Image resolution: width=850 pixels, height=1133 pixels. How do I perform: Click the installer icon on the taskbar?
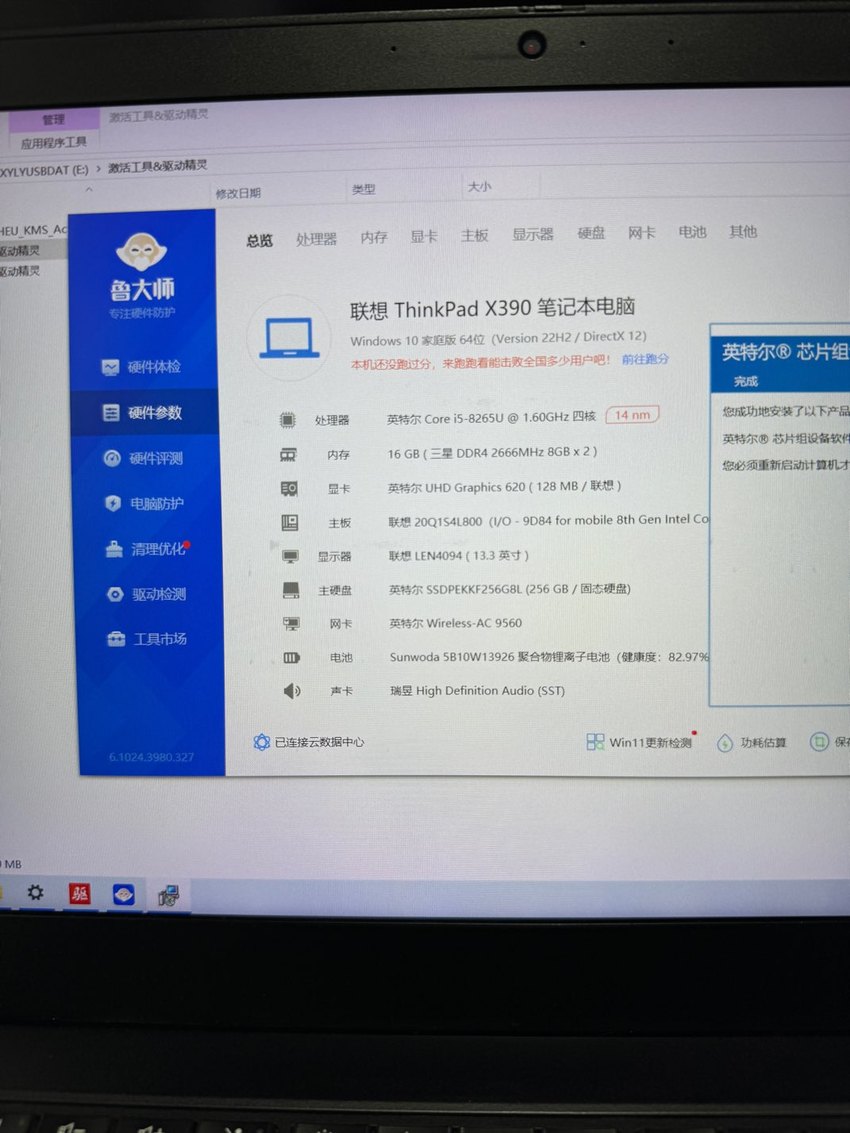[x=168, y=896]
